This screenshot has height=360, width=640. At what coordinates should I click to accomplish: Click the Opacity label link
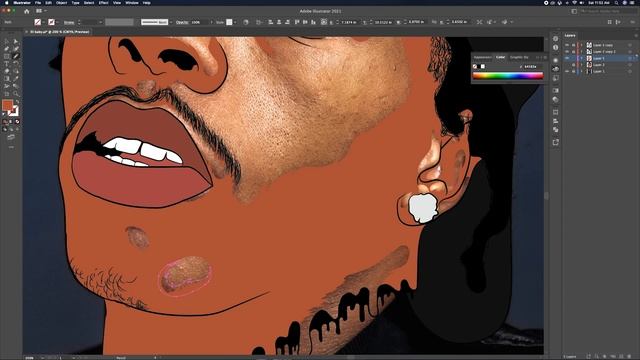pyautogui.click(x=182, y=22)
